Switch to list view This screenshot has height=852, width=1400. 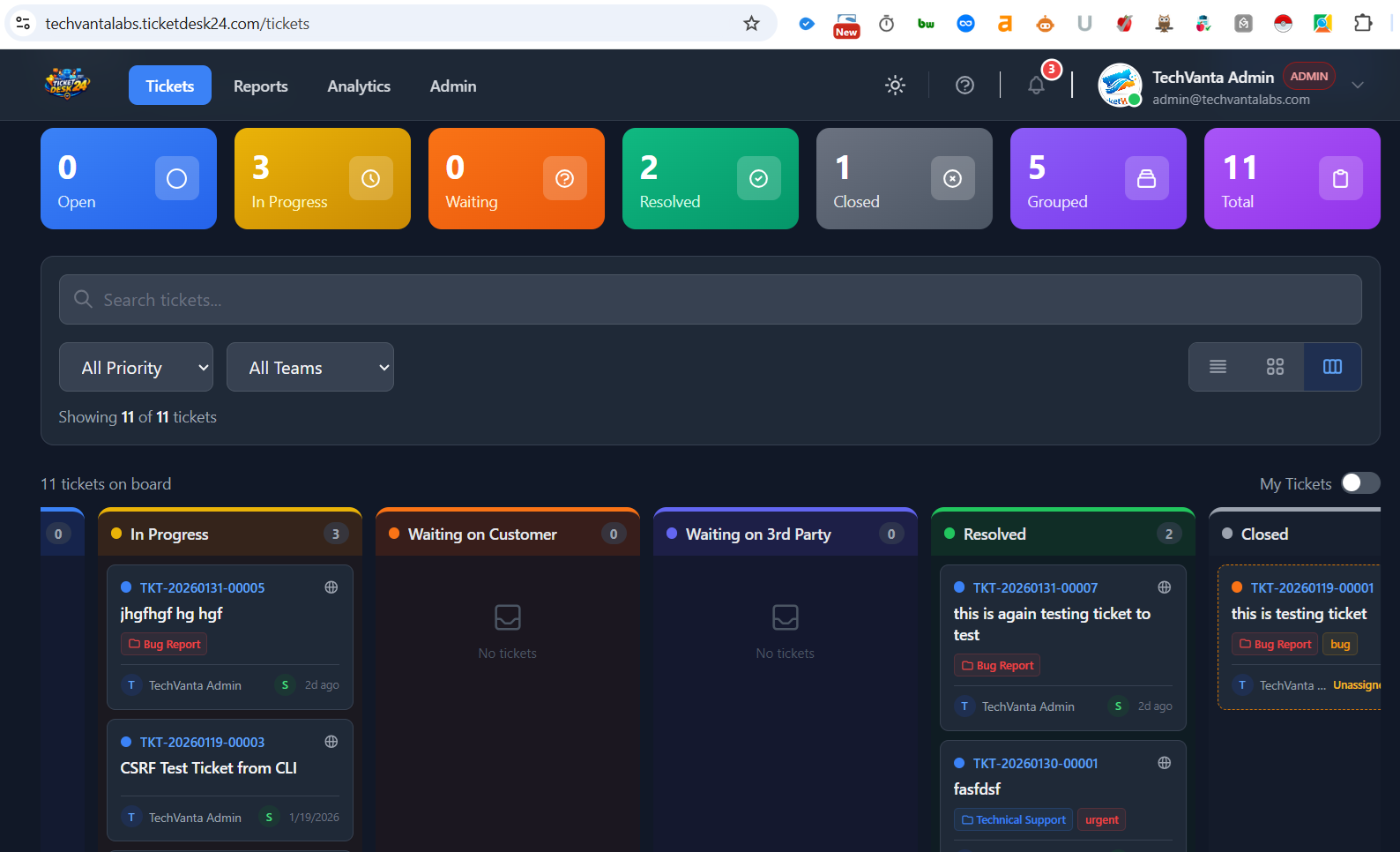pos(1218,367)
